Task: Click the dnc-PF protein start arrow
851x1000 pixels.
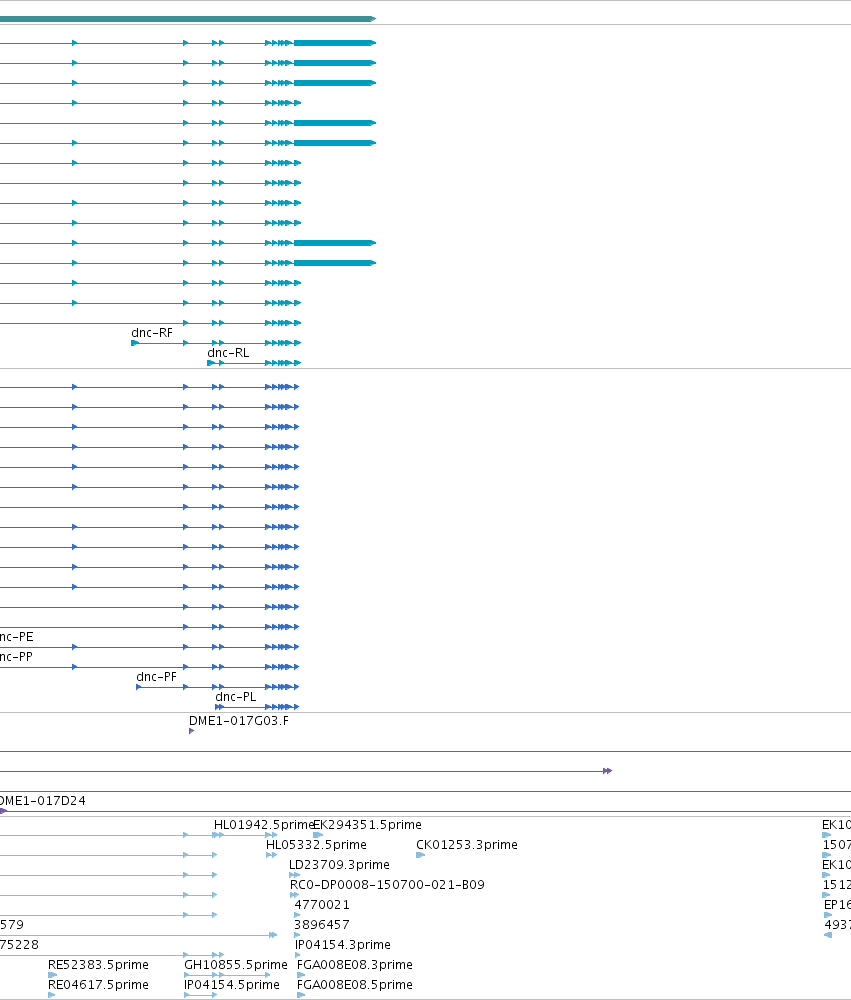Action: click(138, 687)
